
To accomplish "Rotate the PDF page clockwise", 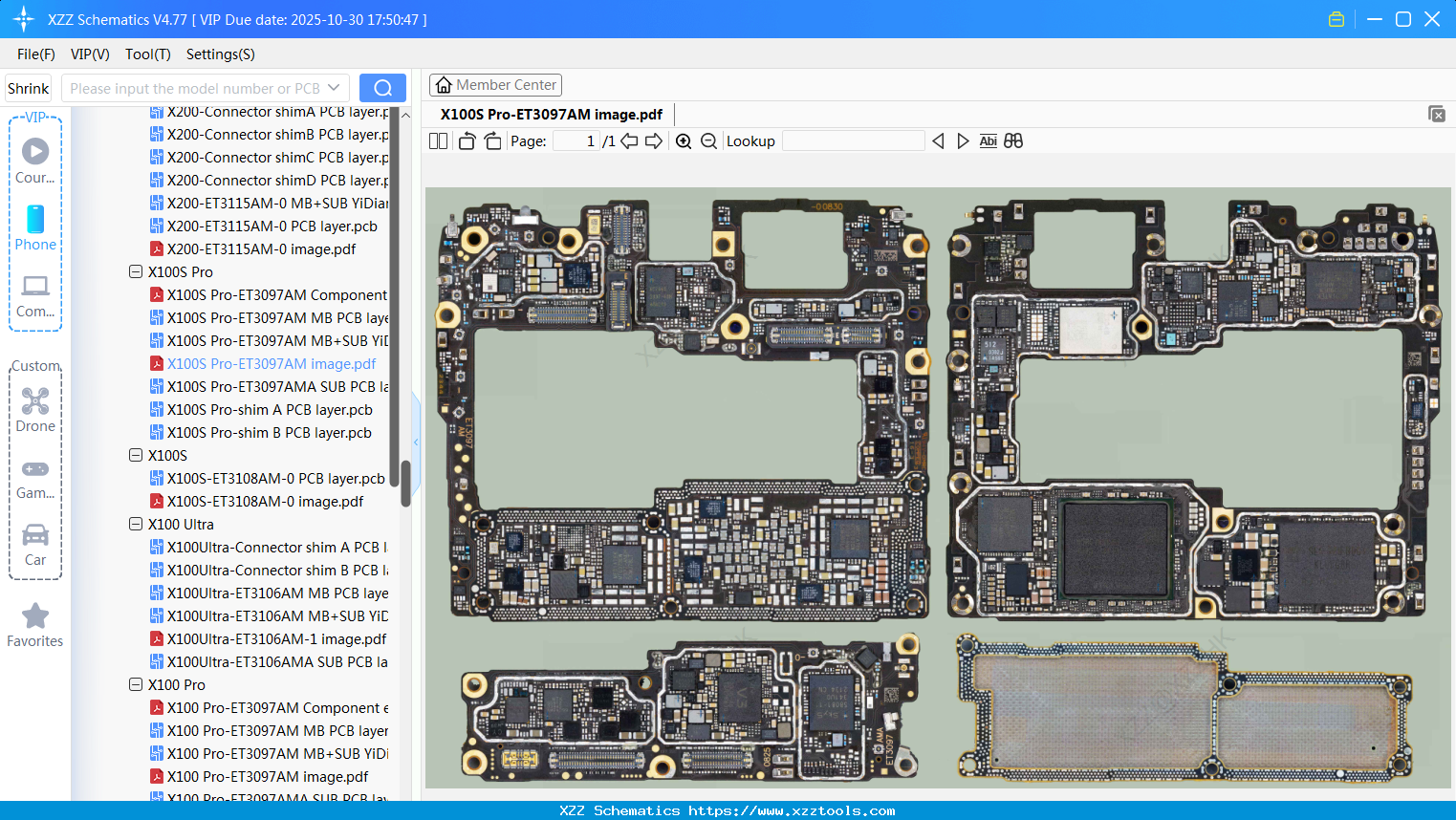I will click(492, 140).
